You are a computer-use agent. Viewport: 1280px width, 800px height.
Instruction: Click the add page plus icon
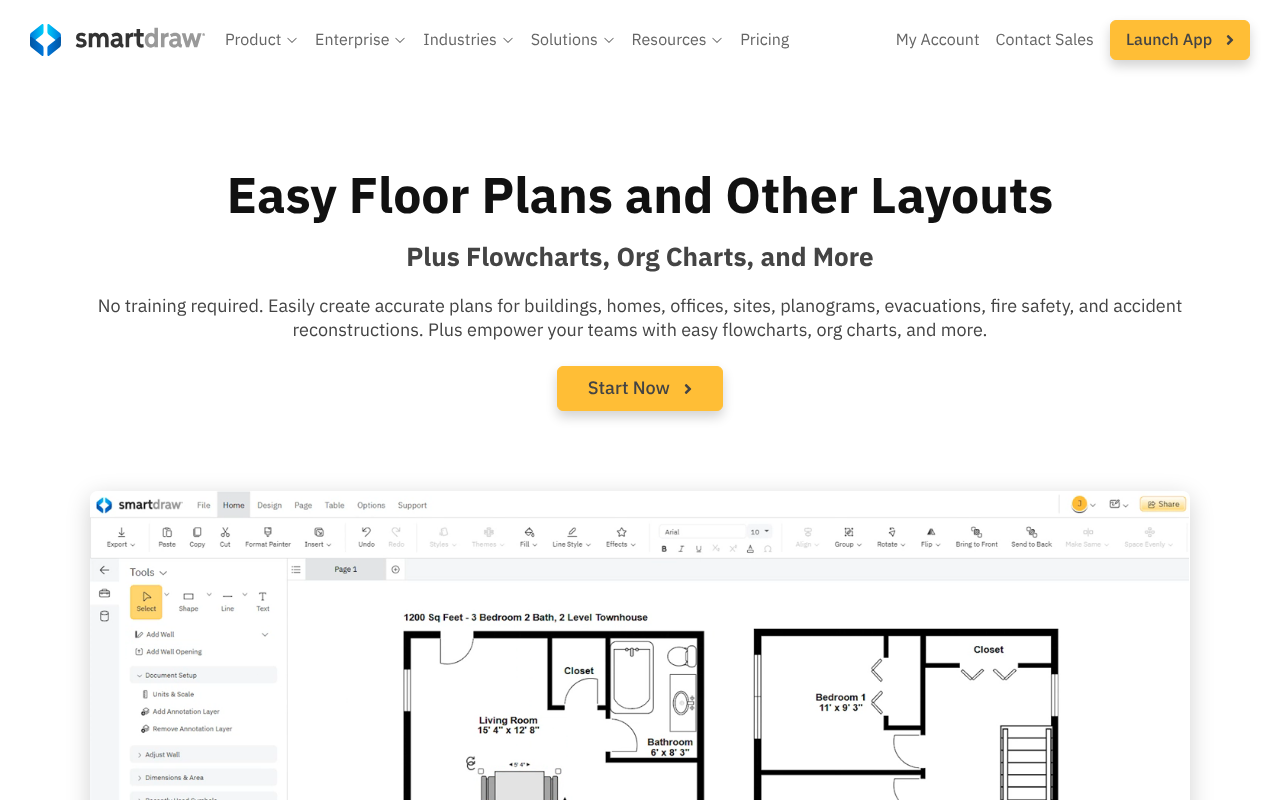(396, 569)
